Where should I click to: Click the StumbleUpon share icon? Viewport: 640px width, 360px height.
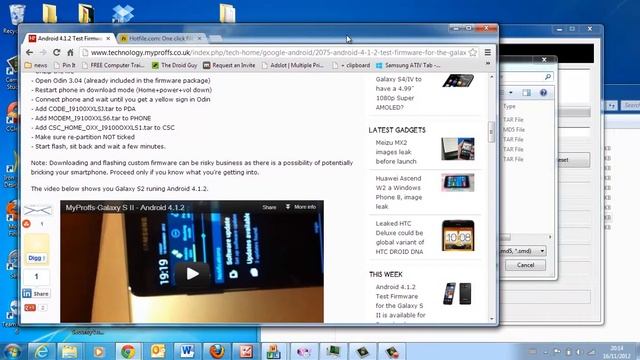[27, 224]
